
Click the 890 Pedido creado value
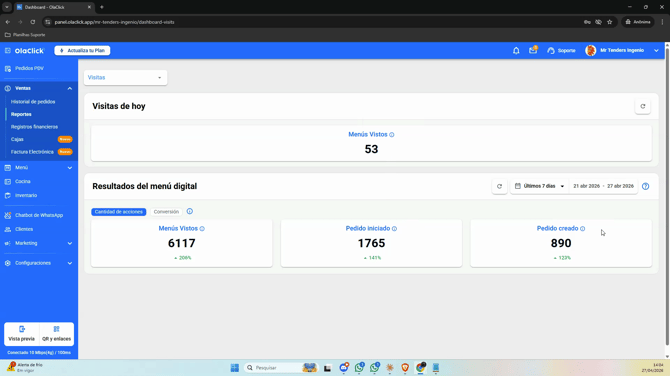click(x=561, y=243)
